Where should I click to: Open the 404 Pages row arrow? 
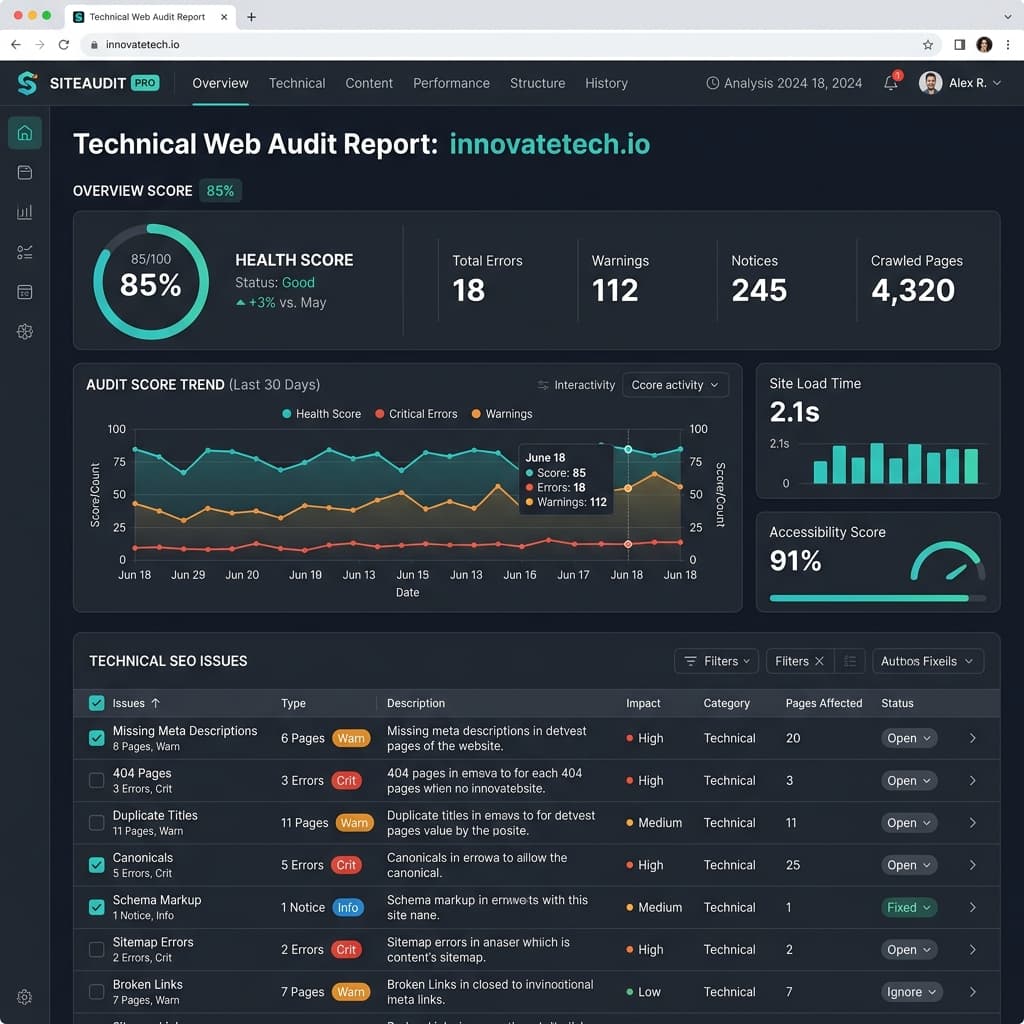click(972, 780)
